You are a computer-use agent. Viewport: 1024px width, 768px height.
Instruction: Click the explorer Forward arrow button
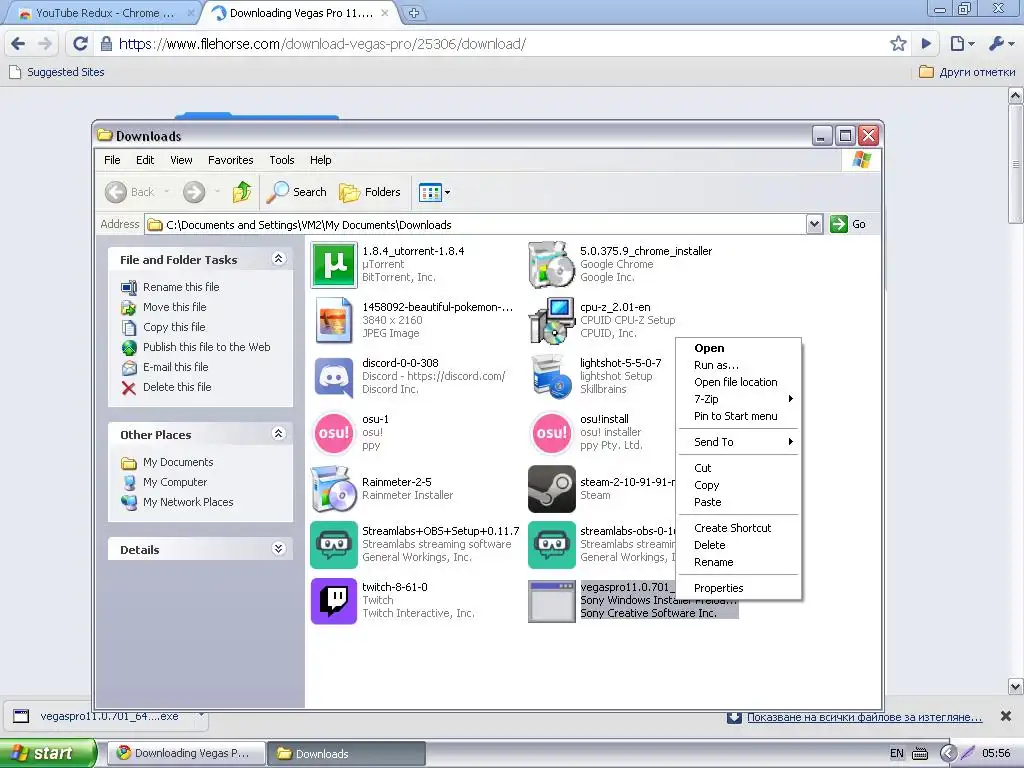point(194,192)
